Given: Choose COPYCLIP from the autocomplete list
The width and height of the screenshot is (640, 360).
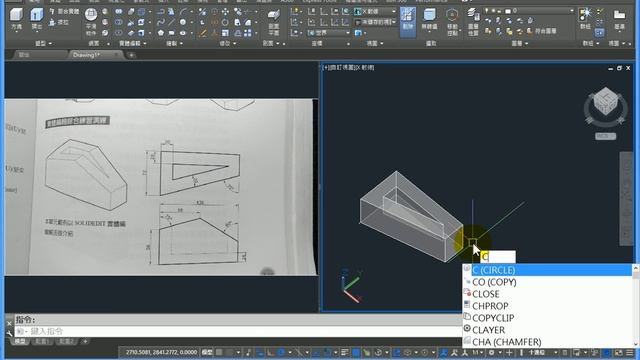Looking at the screenshot, I should [x=547, y=318].
